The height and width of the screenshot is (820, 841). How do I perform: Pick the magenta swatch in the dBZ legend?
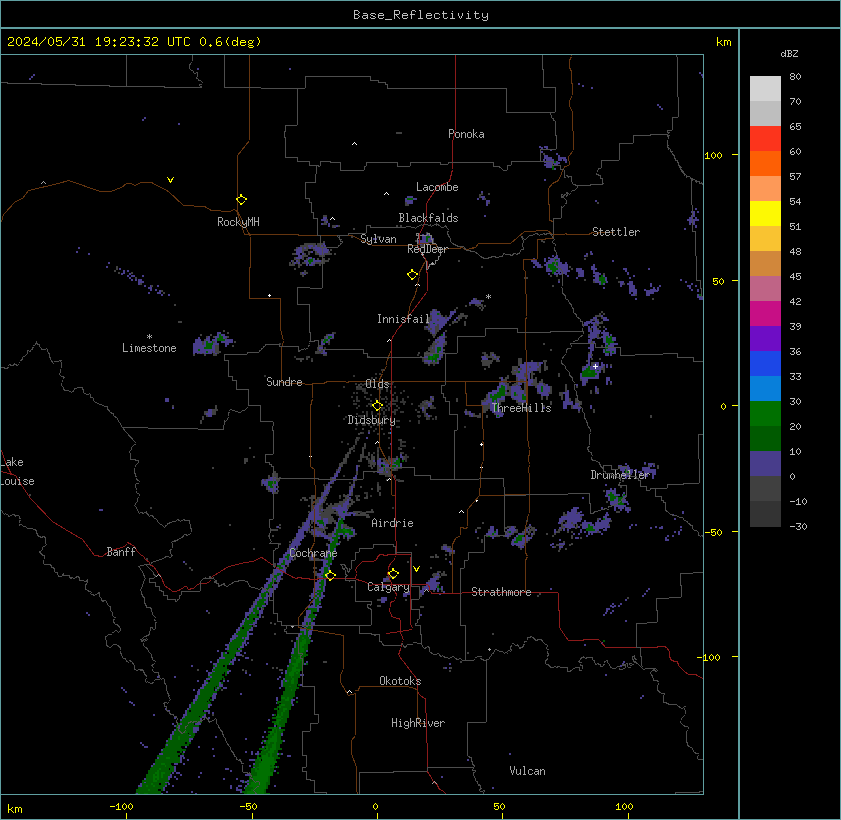point(765,314)
